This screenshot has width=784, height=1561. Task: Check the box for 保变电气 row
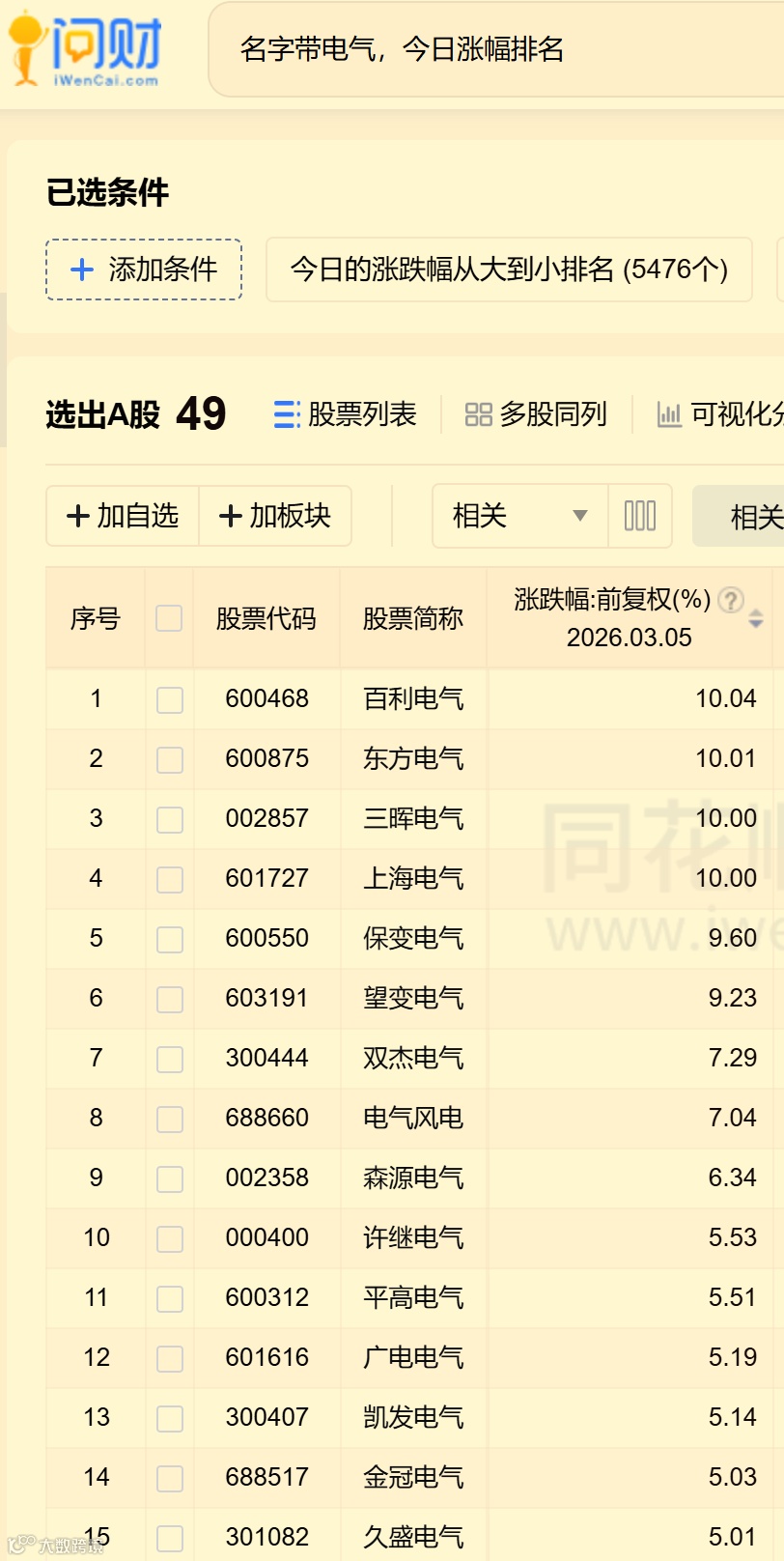[x=170, y=939]
